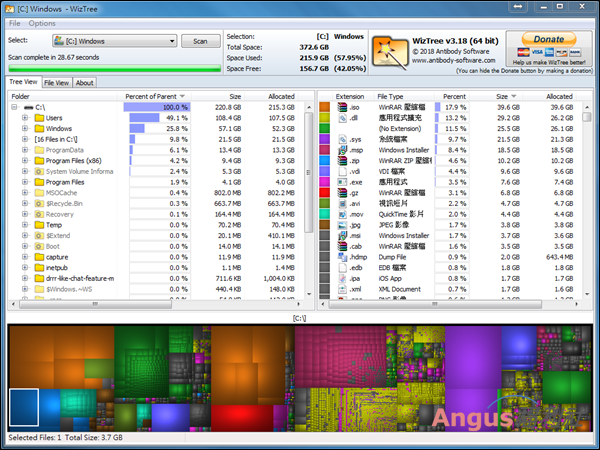The width and height of the screenshot is (600, 450).
Task: Click the .ipa iOS App file icon
Action: click(342, 279)
